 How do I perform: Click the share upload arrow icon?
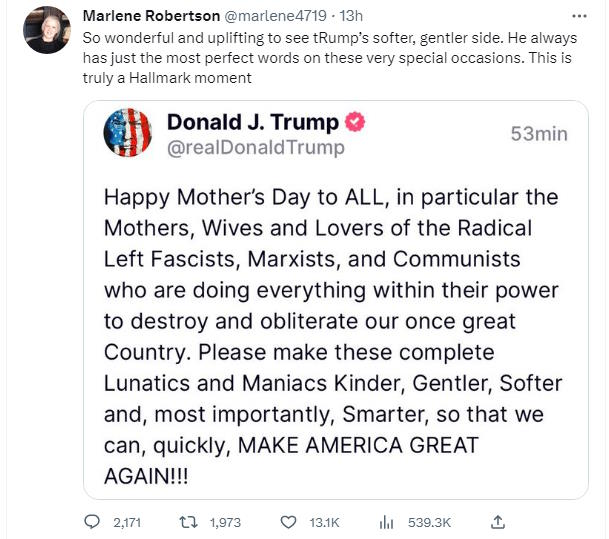[x=497, y=521]
